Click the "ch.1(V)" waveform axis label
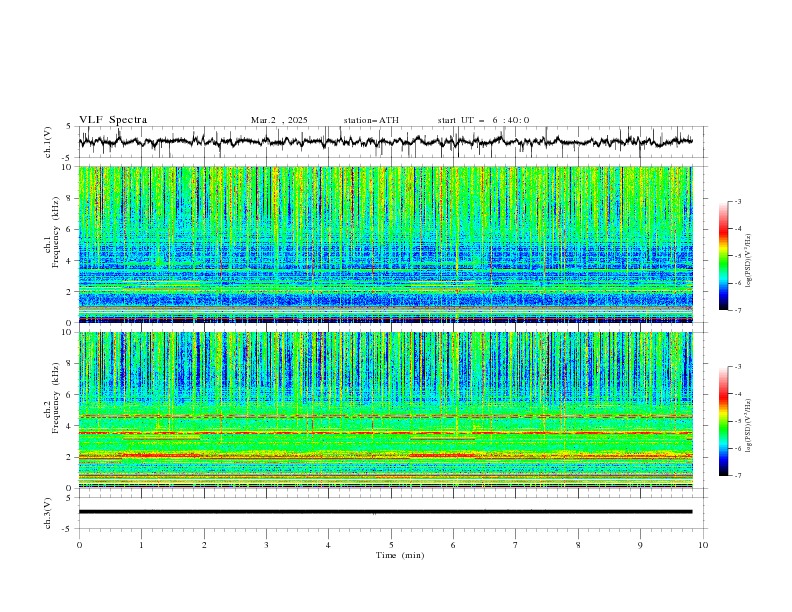 pos(48,142)
